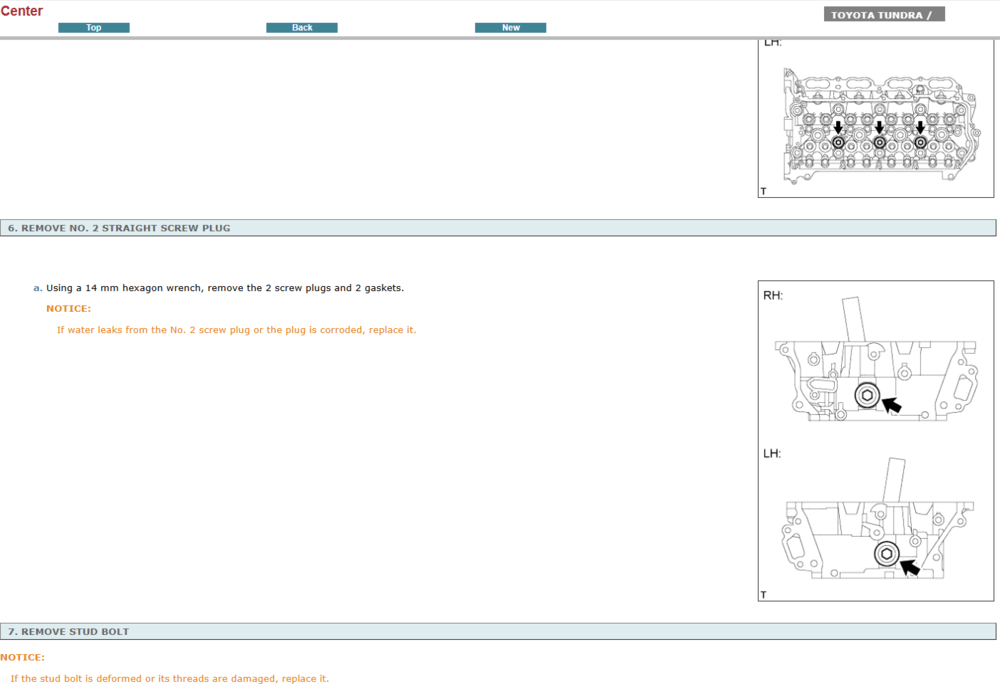Click the hexagon screw plug in RH diagram
The width and height of the screenshot is (1000, 684).
(867, 396)
